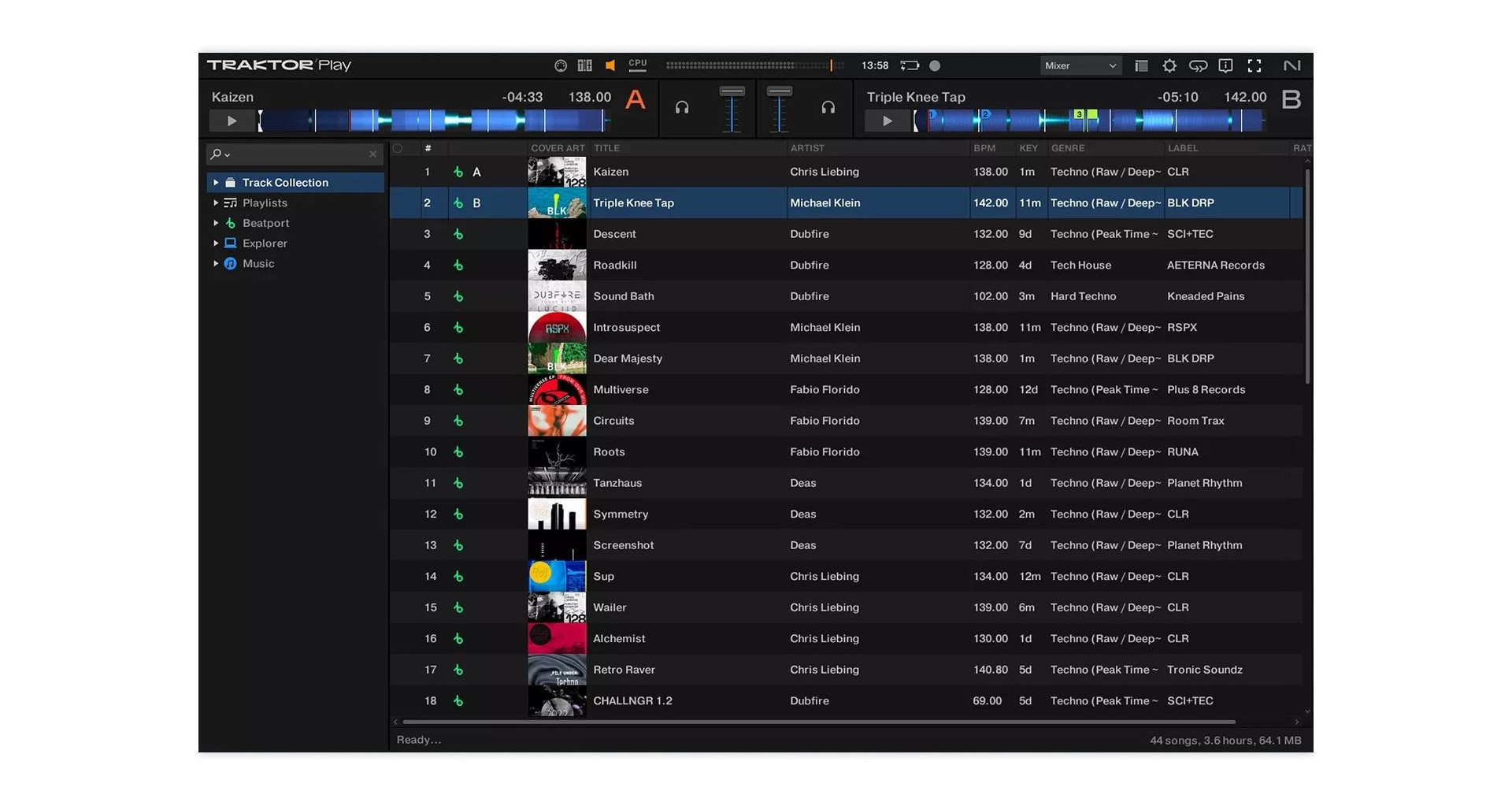Click the orange audio speaker indicator
1512x806 pixels.
click(x=610, y=66)
